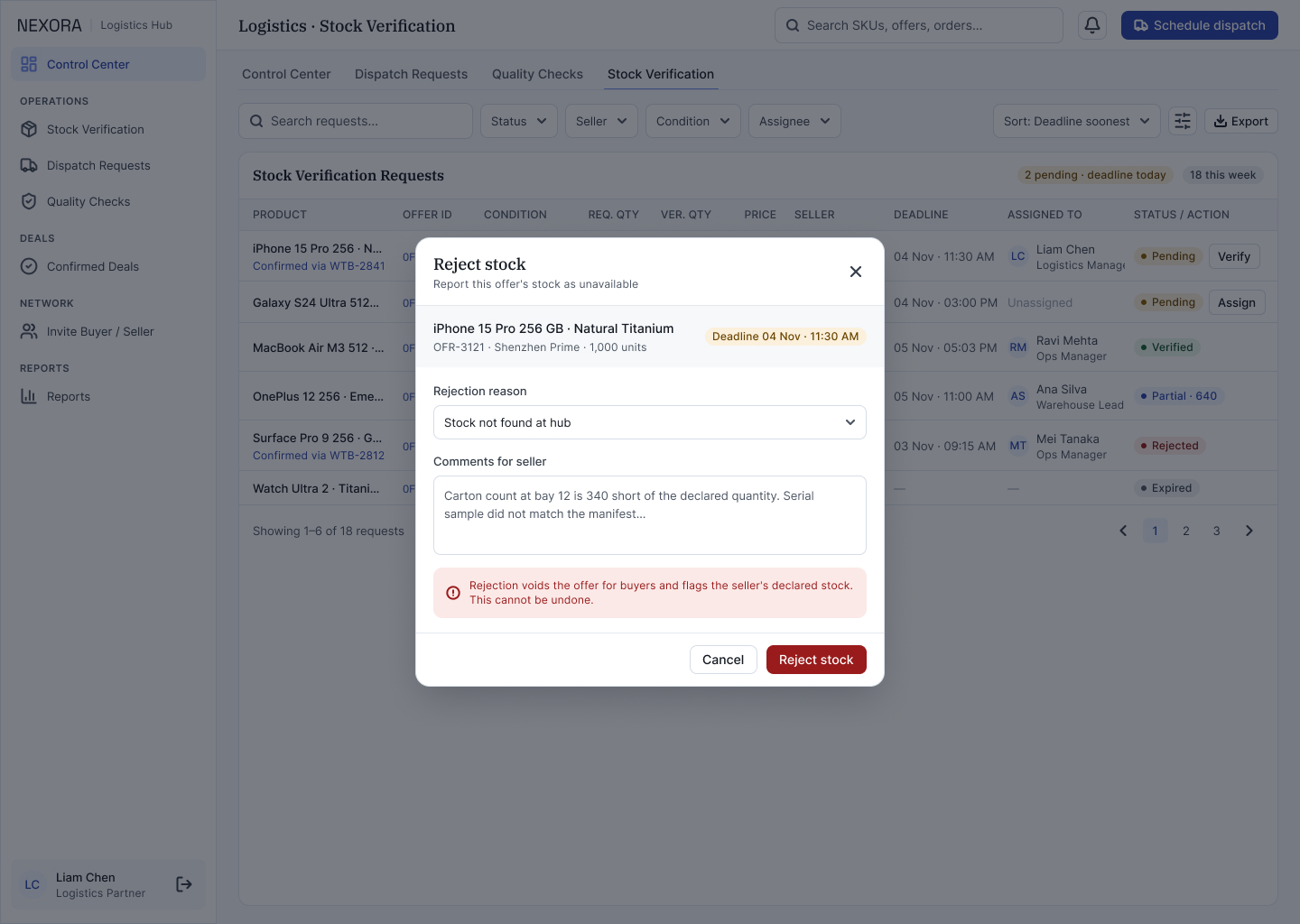Click Cancel in the dialog
This screenshot has height=924, width=1300.
pyautogui.click(x=723, y=660)
